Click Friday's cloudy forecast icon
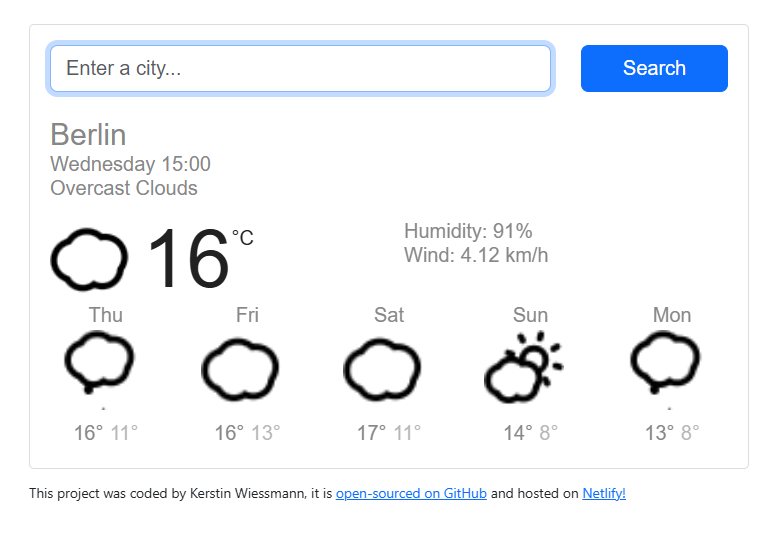783x552 pixels. tap(240, 368)
